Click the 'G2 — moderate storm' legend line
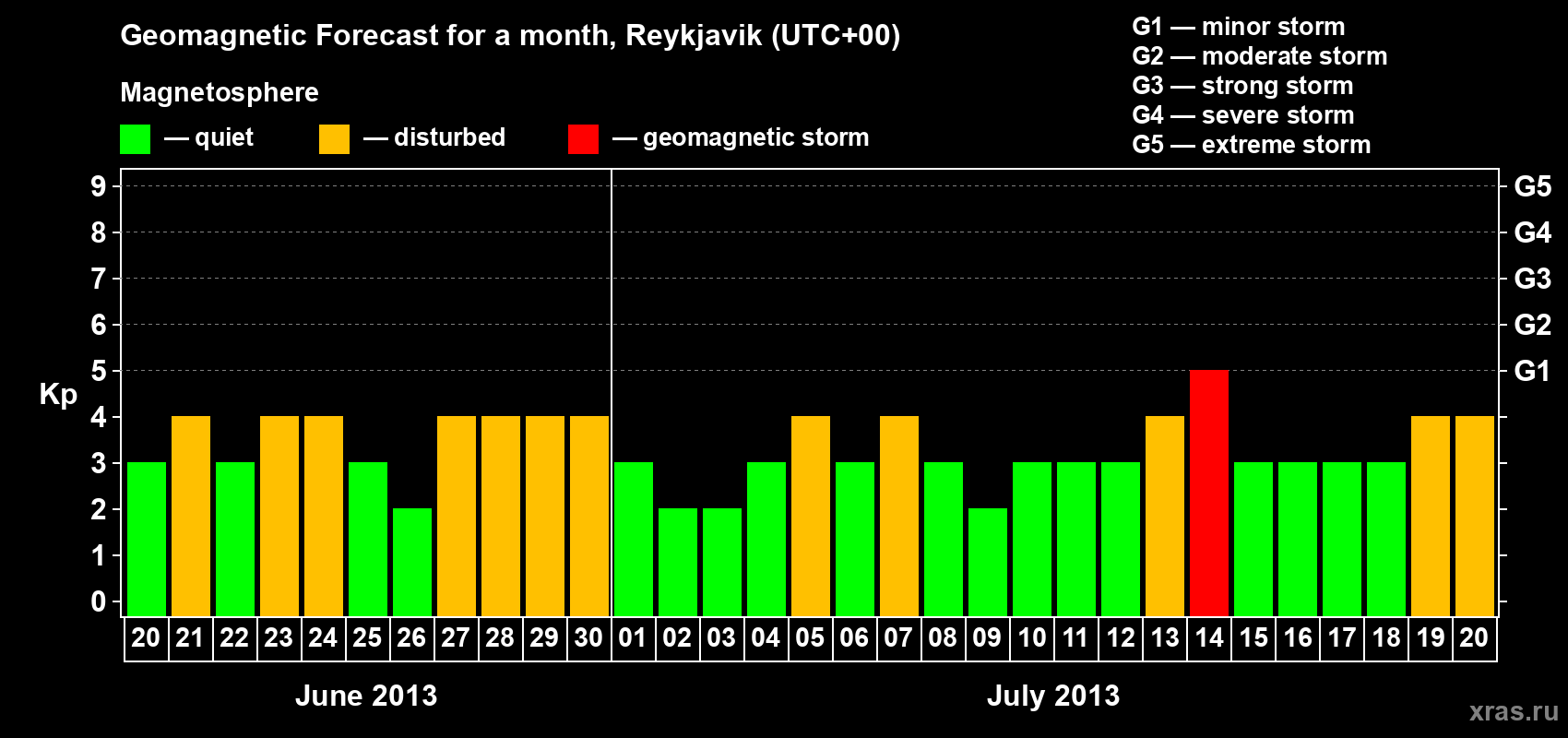The image size is (1568, 738). tap(1260, 56)
